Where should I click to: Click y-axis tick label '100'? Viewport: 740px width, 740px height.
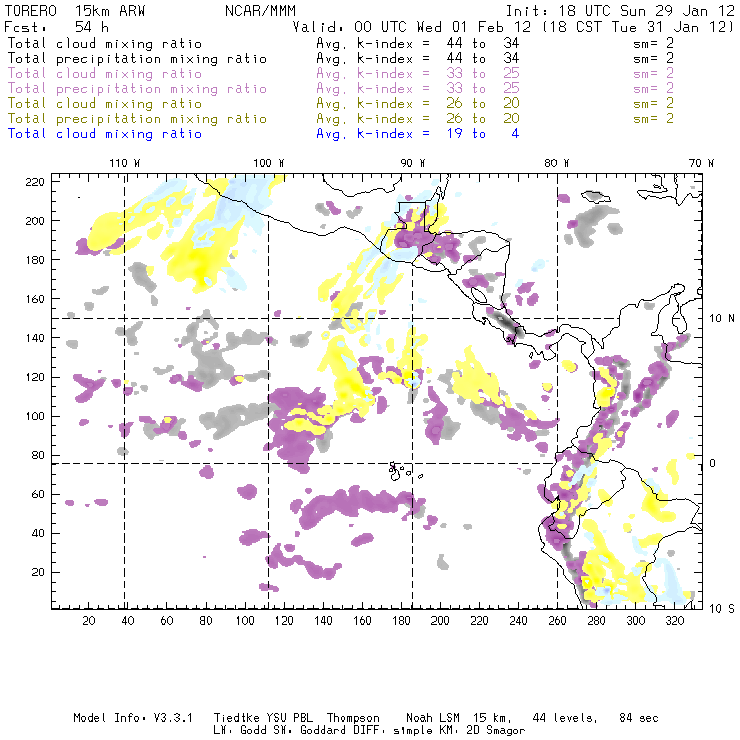point(35,416)
